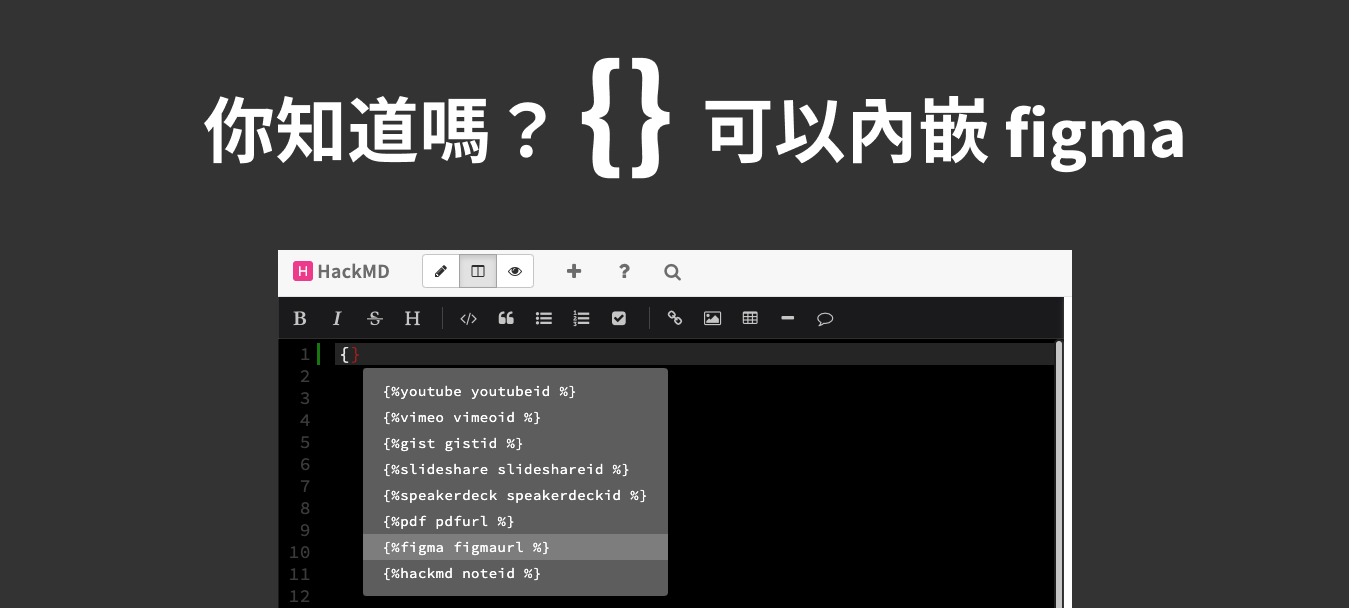
Task: Choose {%youtube youtubeid %} suggestion
Action: click(x=515, y=391)
